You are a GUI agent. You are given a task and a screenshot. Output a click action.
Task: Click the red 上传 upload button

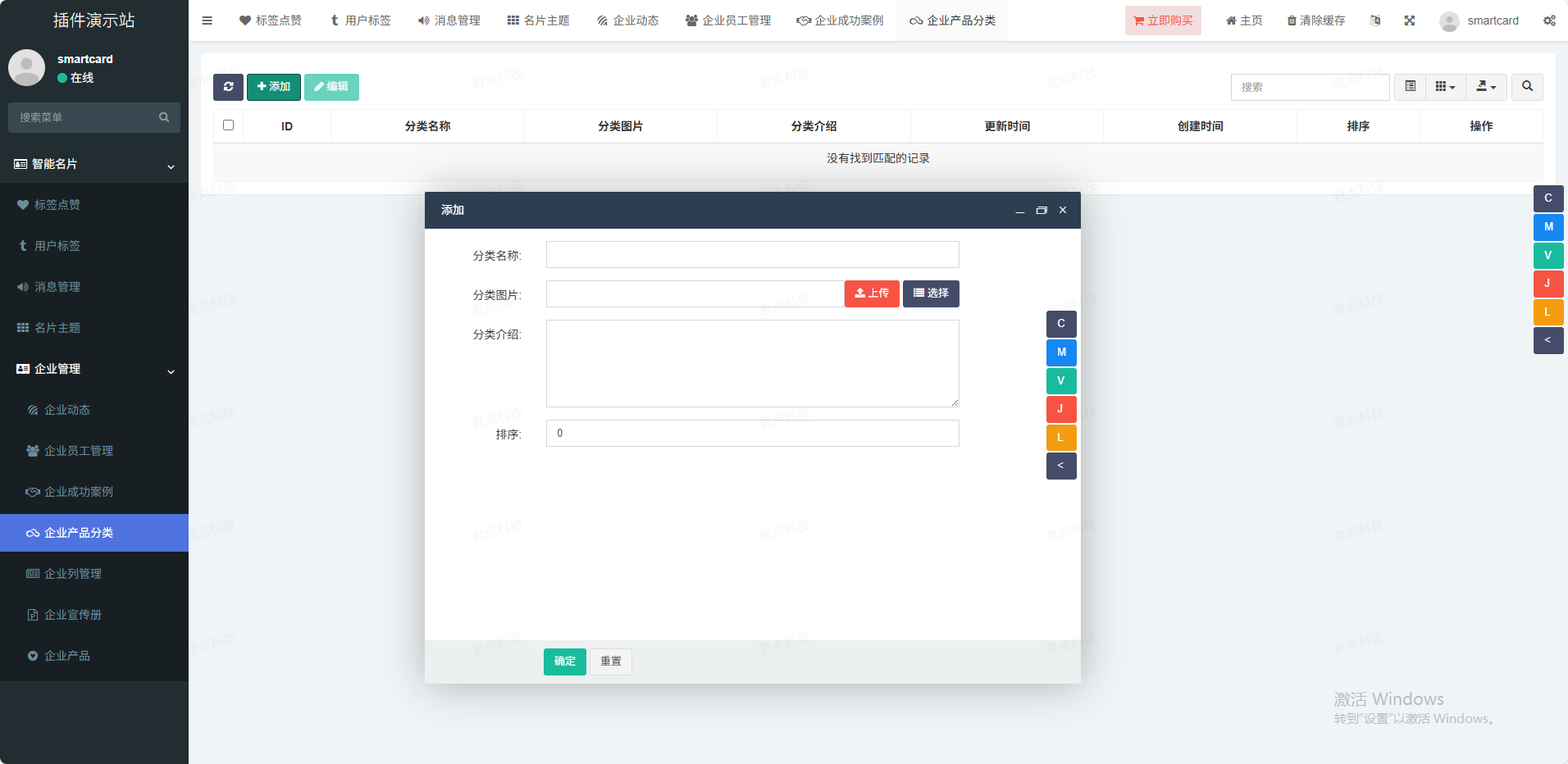(871, 293)
